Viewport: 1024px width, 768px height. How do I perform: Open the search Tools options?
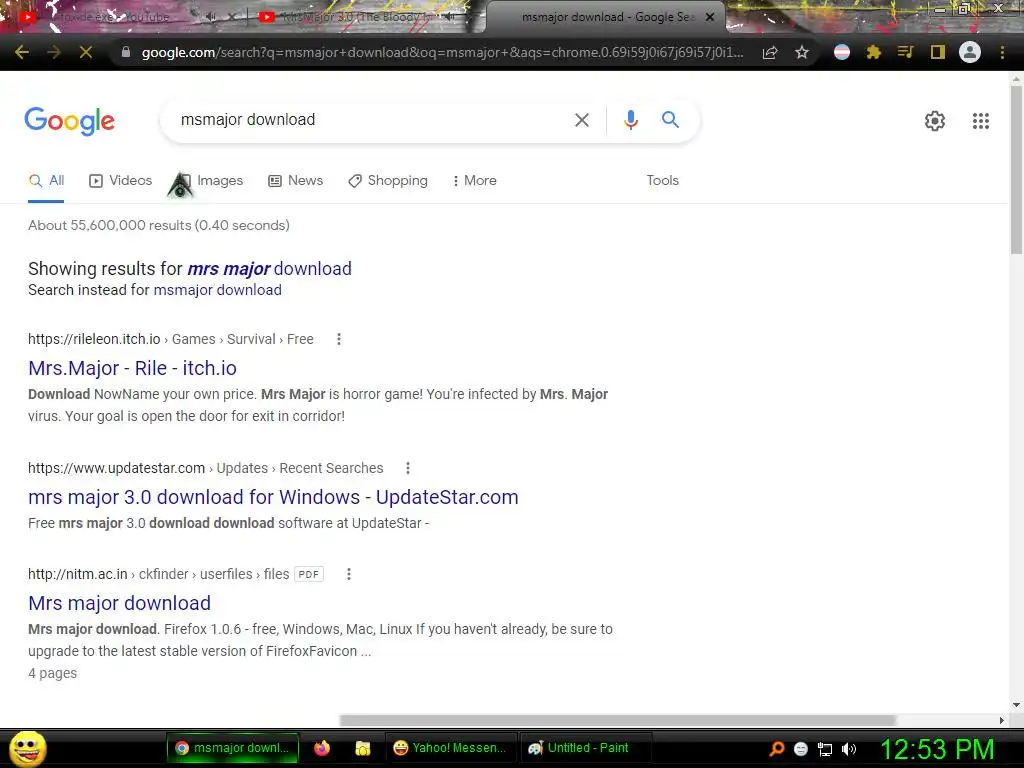point(662,180)
